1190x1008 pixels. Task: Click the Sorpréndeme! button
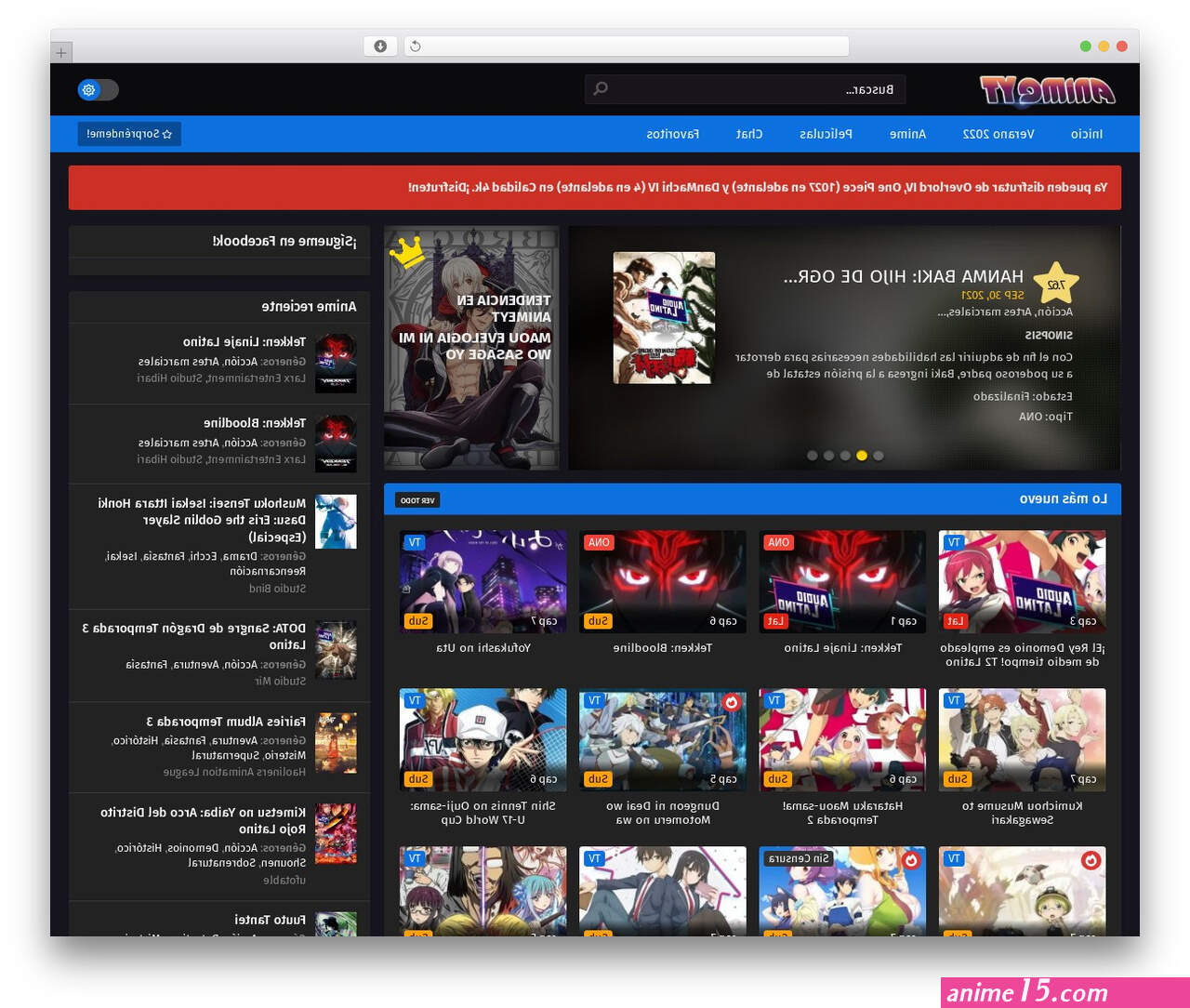click(129, 134)
